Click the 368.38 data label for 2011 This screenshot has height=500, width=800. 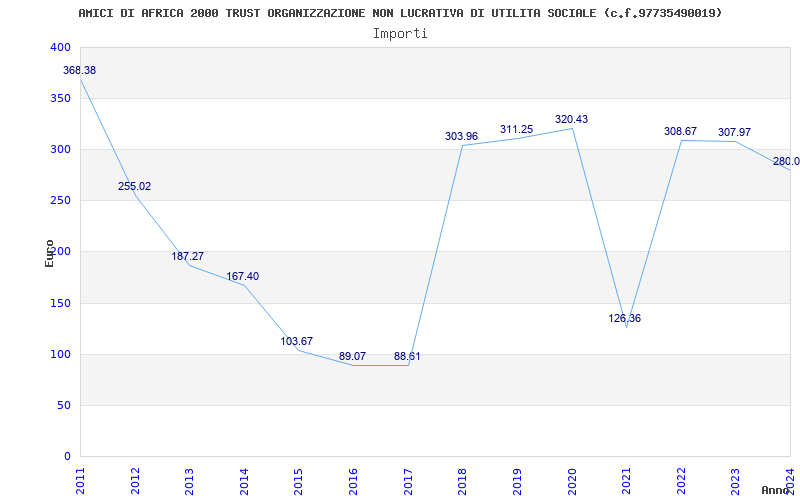[79, 70]
